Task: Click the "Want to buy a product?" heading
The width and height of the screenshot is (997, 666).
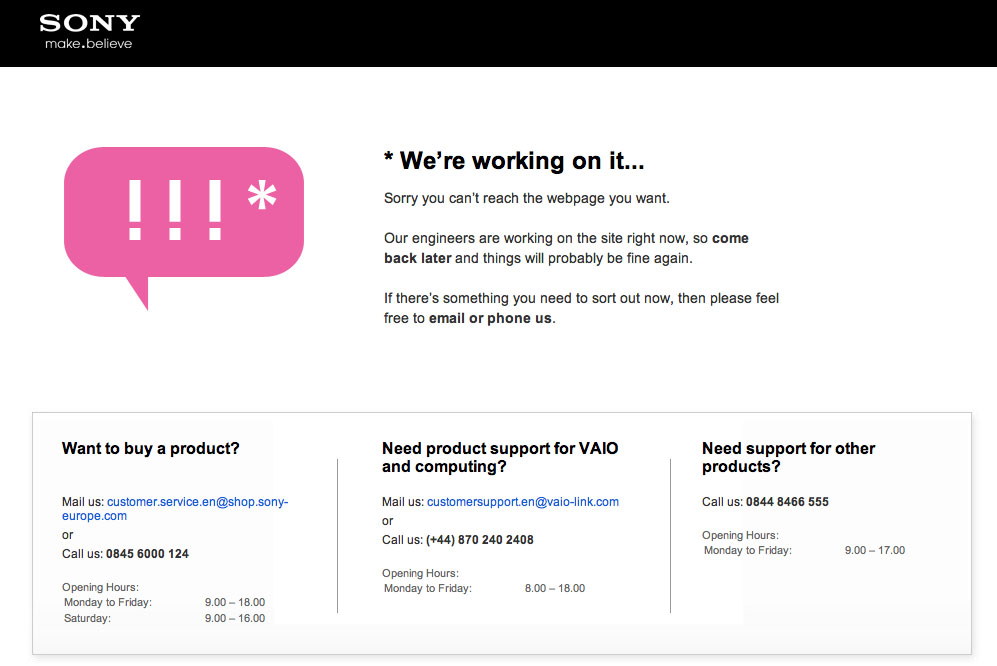Action: pyautogui.click(x=151, y=449)
